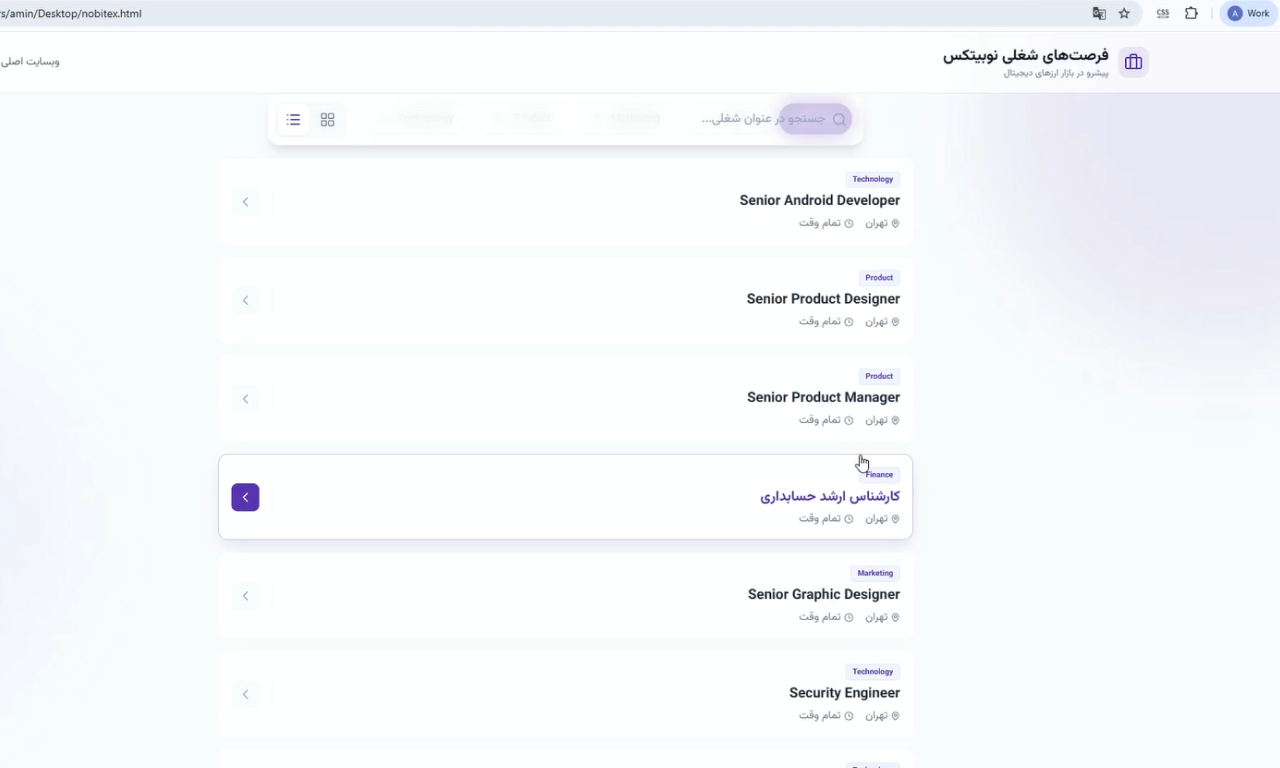Expand the Security Engineer chevron

pos(245,694)
